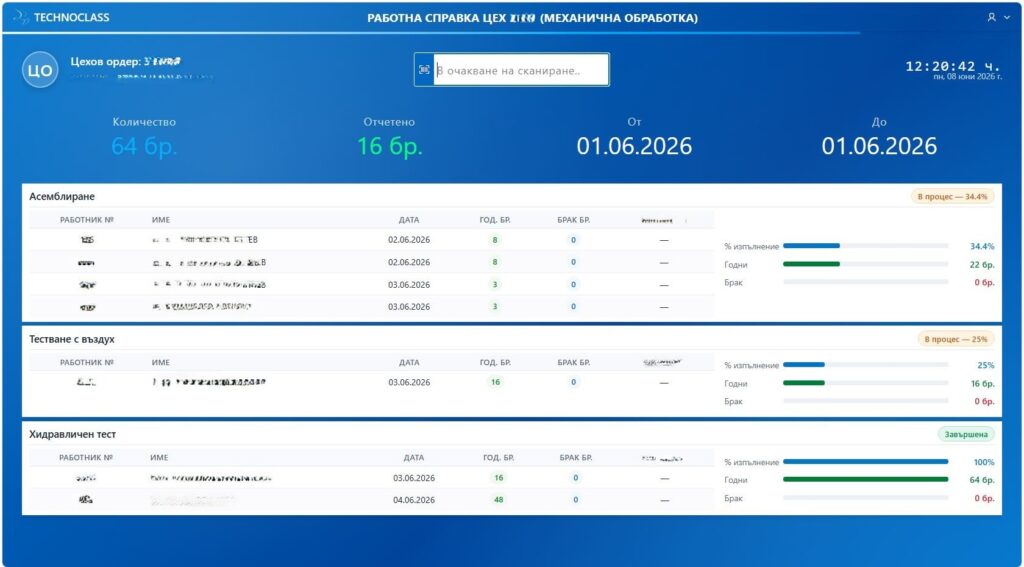Image resolution: width=1024 pixels, height=567 pixels.
Task: Click the 'В процес — 34.4%' badge
Action: point(953,196)
